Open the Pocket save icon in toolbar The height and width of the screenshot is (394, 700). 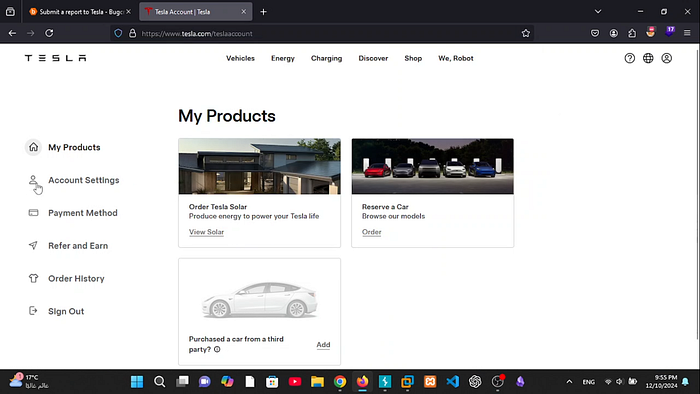pyautogui.click(x=595, y=33)
